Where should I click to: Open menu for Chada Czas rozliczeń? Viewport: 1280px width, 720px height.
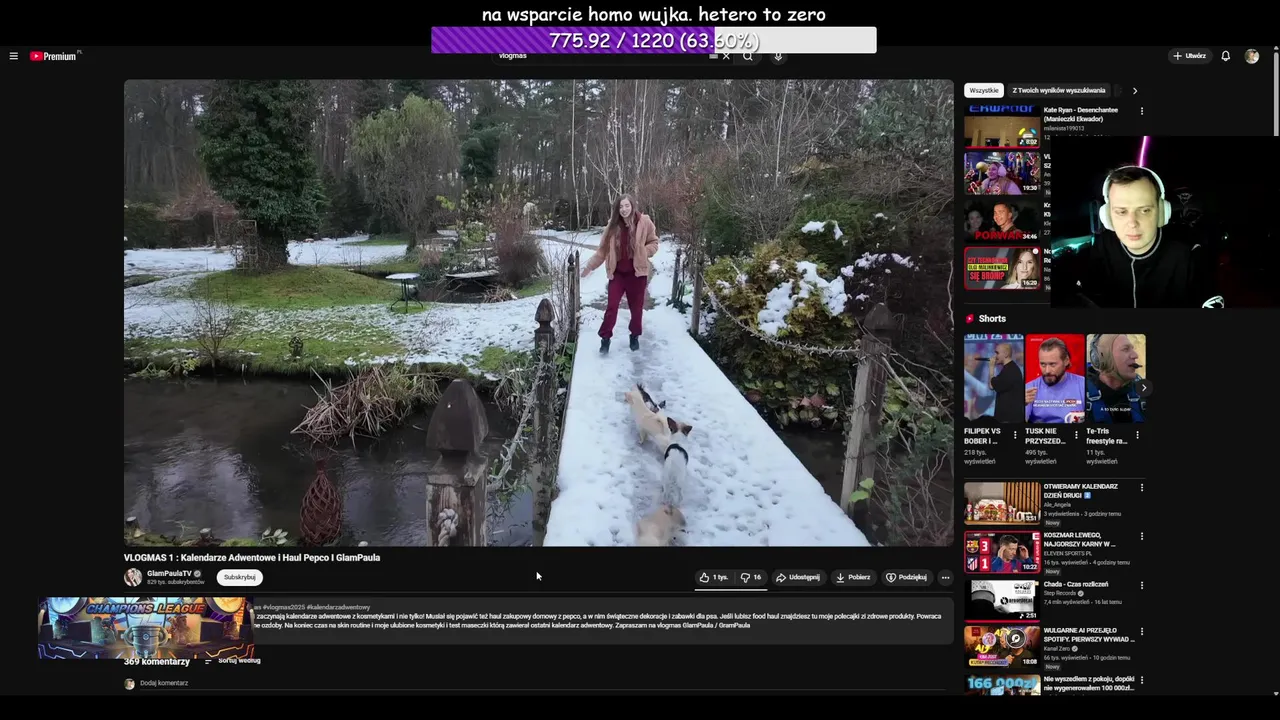[x=1142, y=585]
